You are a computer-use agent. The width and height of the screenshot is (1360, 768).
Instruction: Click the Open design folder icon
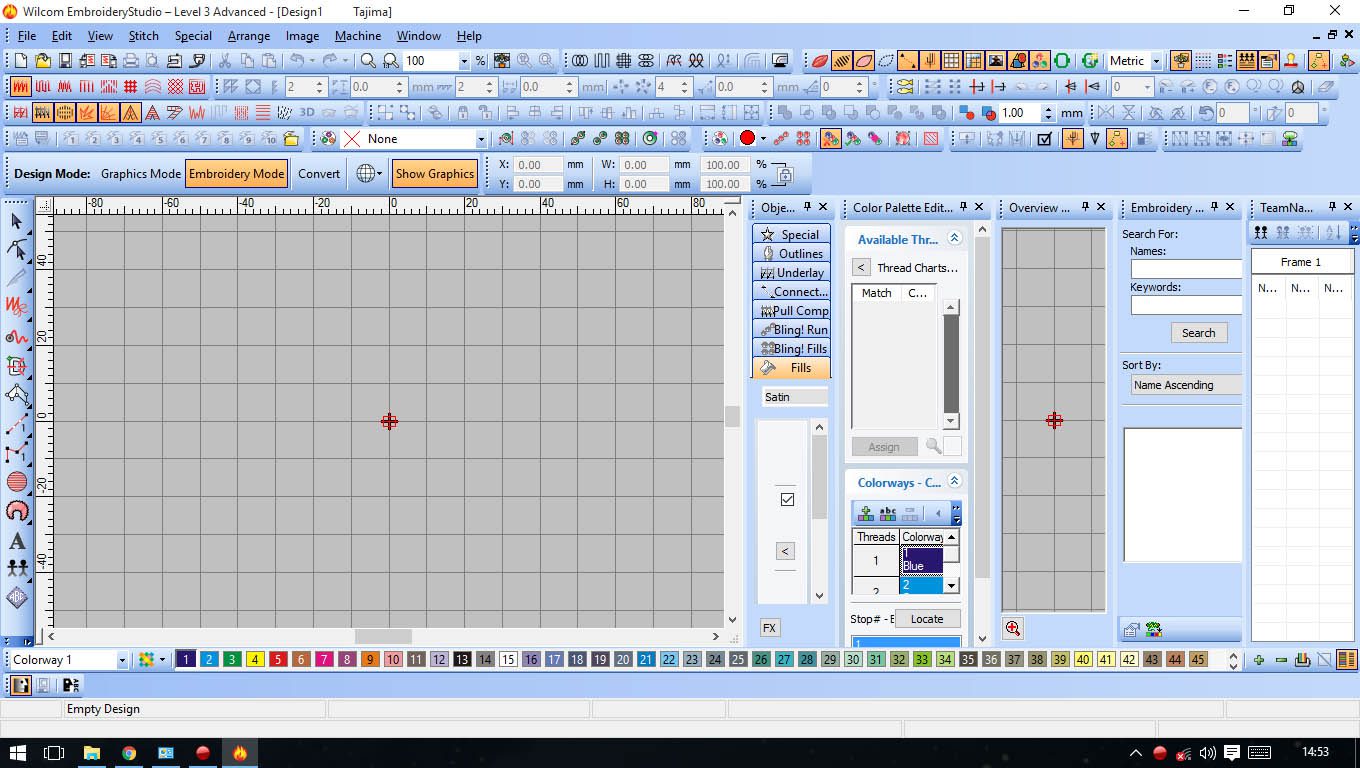pos(44,61)
